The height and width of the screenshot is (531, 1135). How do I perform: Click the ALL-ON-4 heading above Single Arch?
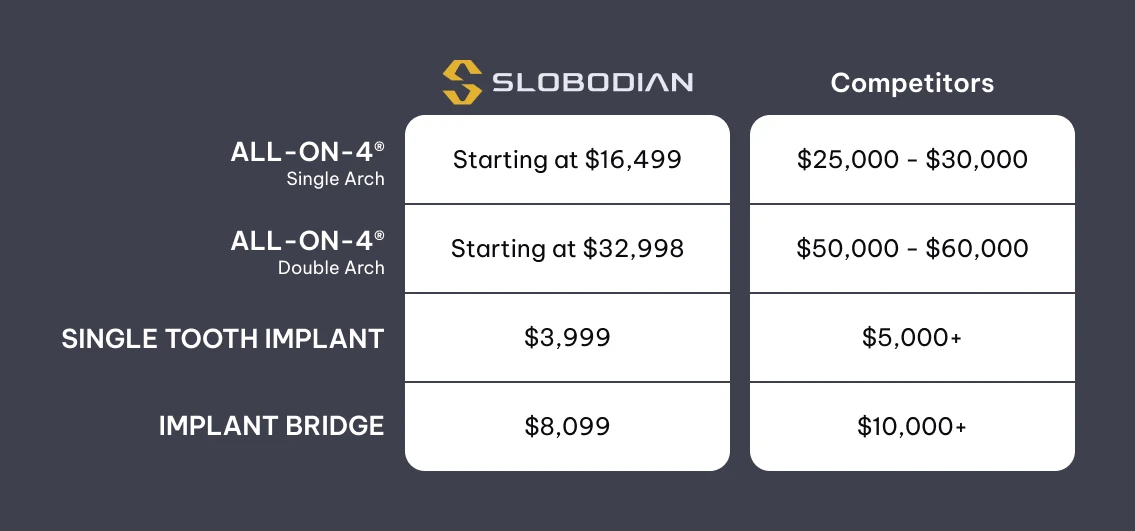point(301,152)
